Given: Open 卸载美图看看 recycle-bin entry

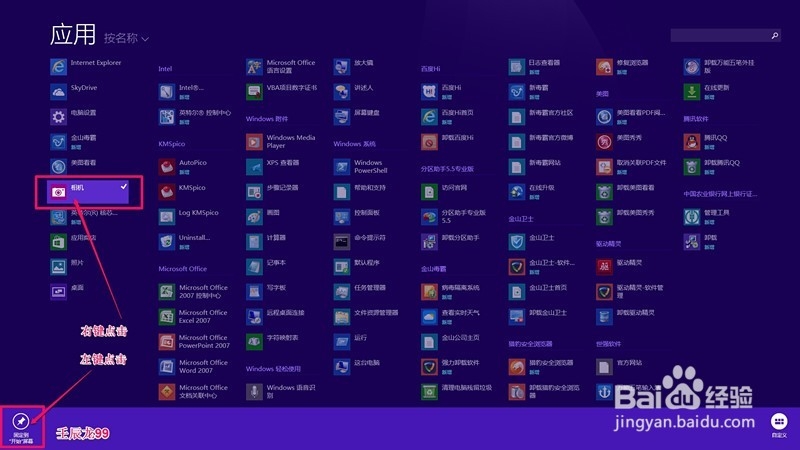Looking at the screenshot, I should coord(626,191).
